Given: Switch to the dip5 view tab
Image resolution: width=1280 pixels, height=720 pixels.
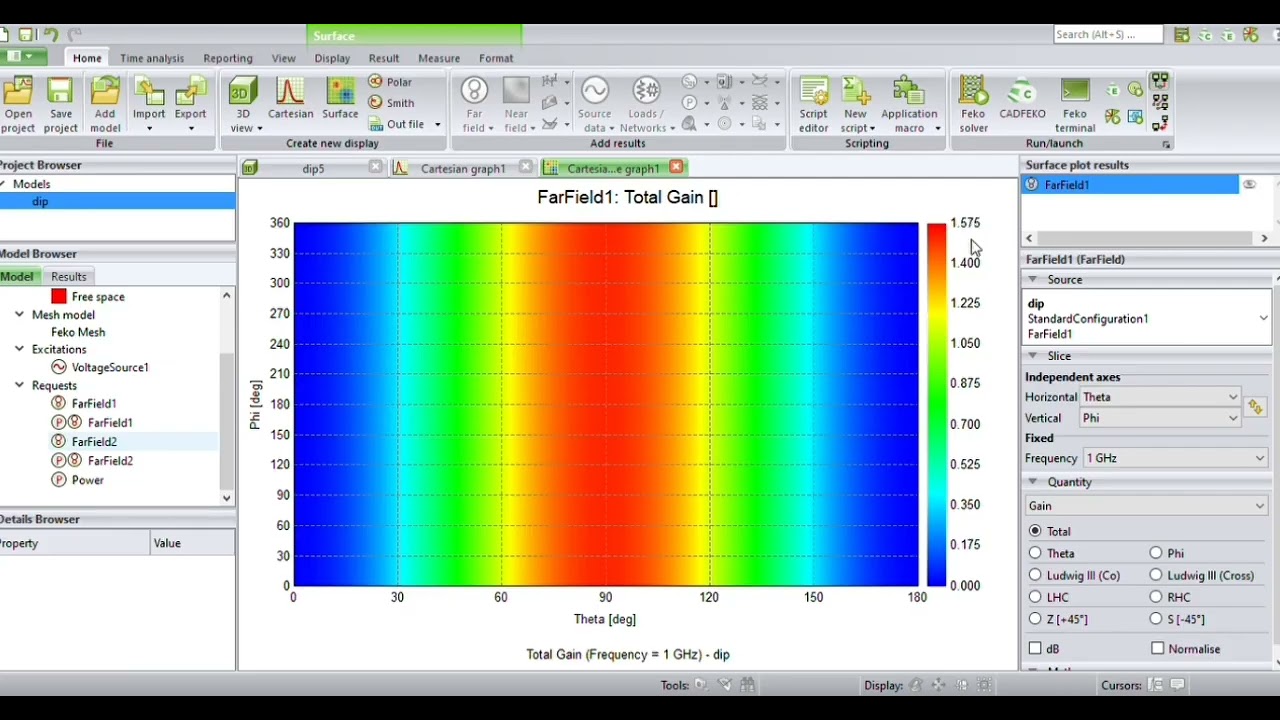Looking at the screenshot, I should [x=313, y=168].
